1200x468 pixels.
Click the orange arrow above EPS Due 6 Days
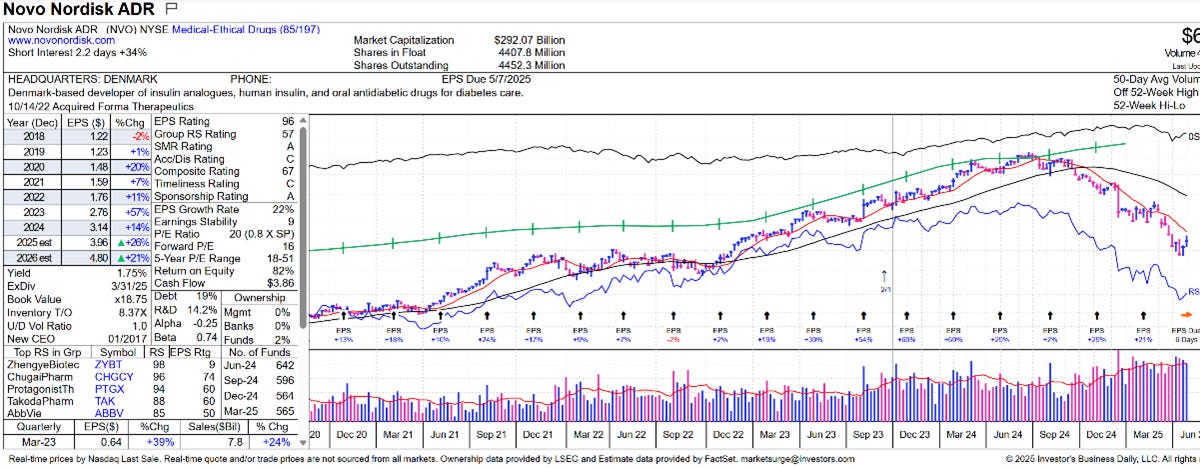click(1185, 316)
